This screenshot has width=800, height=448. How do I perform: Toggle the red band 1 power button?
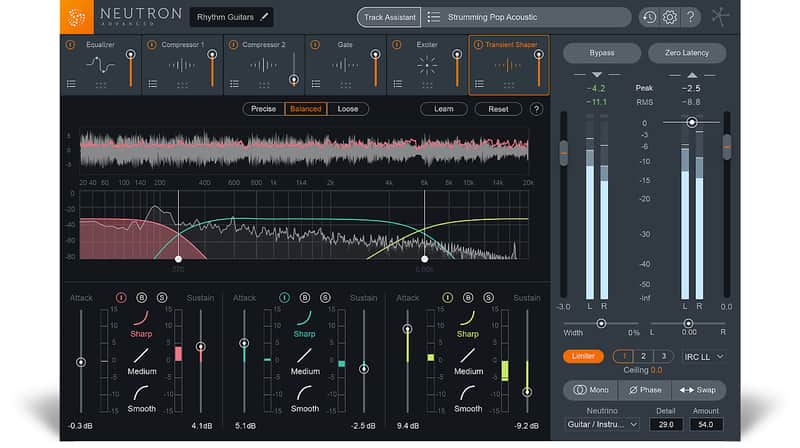pos(121,297)
